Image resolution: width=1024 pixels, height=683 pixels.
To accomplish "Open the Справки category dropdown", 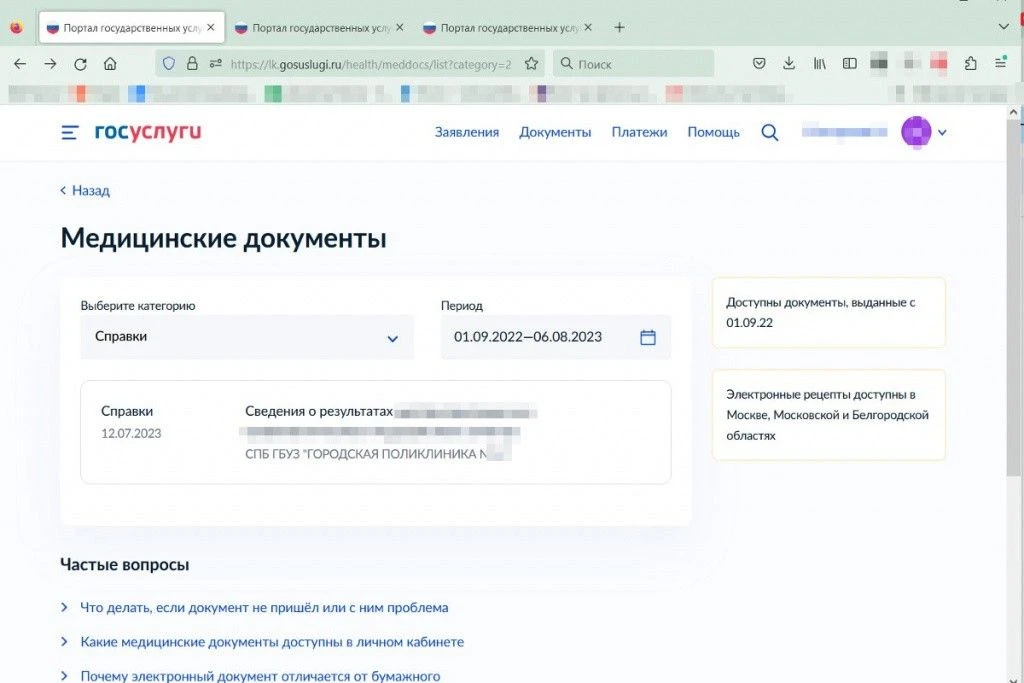I will 247,337.
